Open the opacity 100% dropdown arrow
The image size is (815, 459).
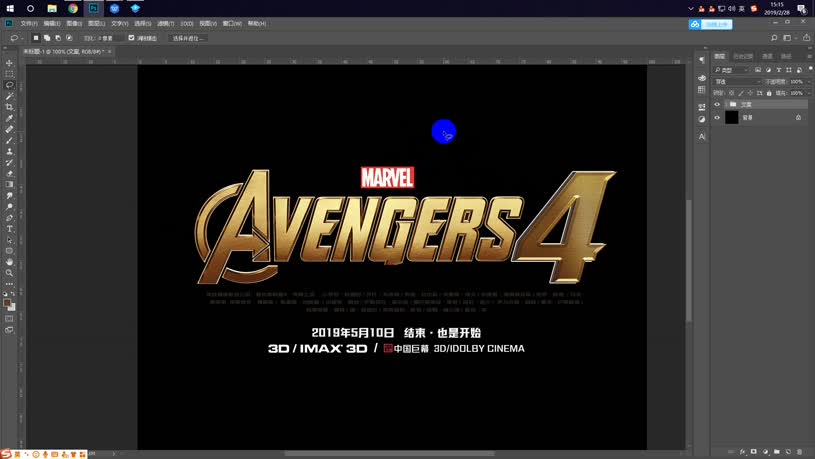[x=808, y=82]
